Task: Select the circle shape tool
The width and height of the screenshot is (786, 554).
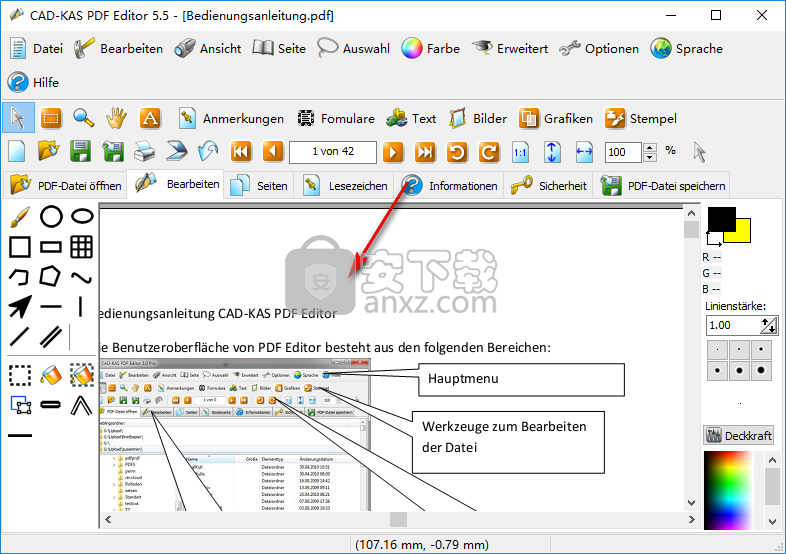Action: point(51,216)
